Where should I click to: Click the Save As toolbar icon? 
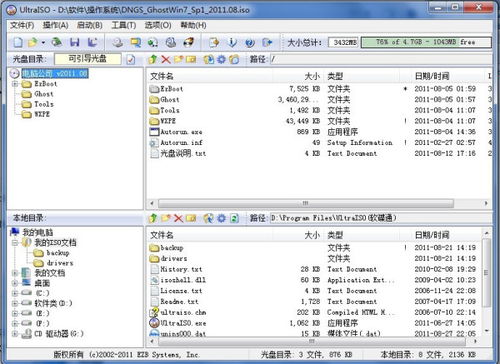click(92, 42)
